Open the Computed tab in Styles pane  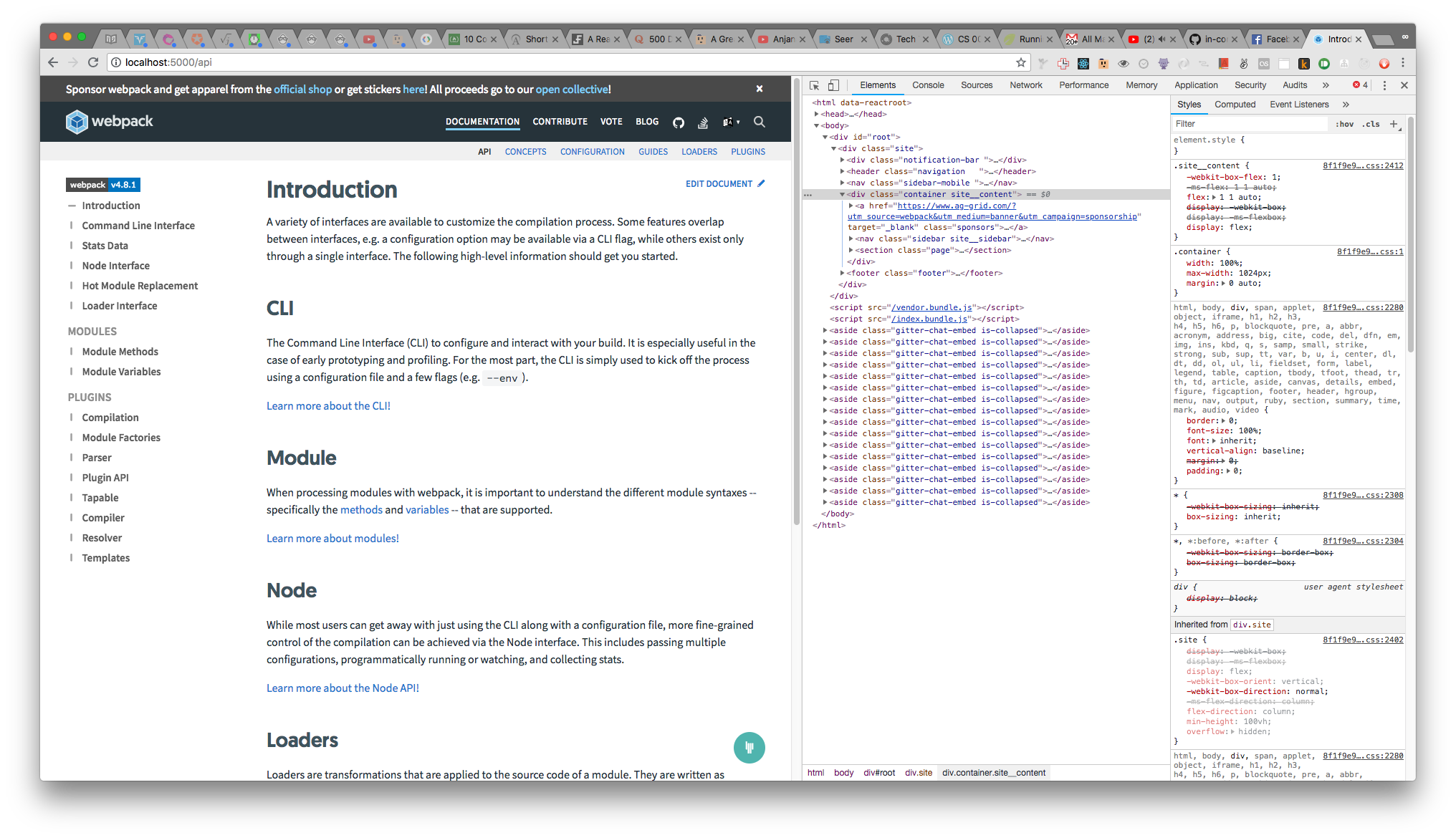[1235, 105]
